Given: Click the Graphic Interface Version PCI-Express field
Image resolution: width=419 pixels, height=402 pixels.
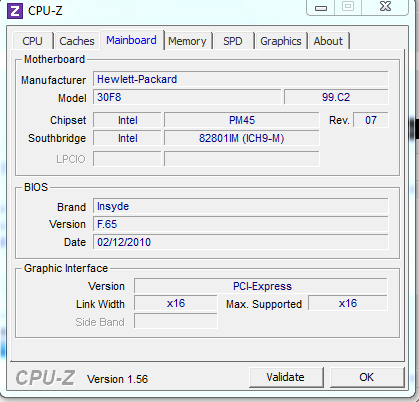Looking at the screenshot, I should tap(261, 286).
